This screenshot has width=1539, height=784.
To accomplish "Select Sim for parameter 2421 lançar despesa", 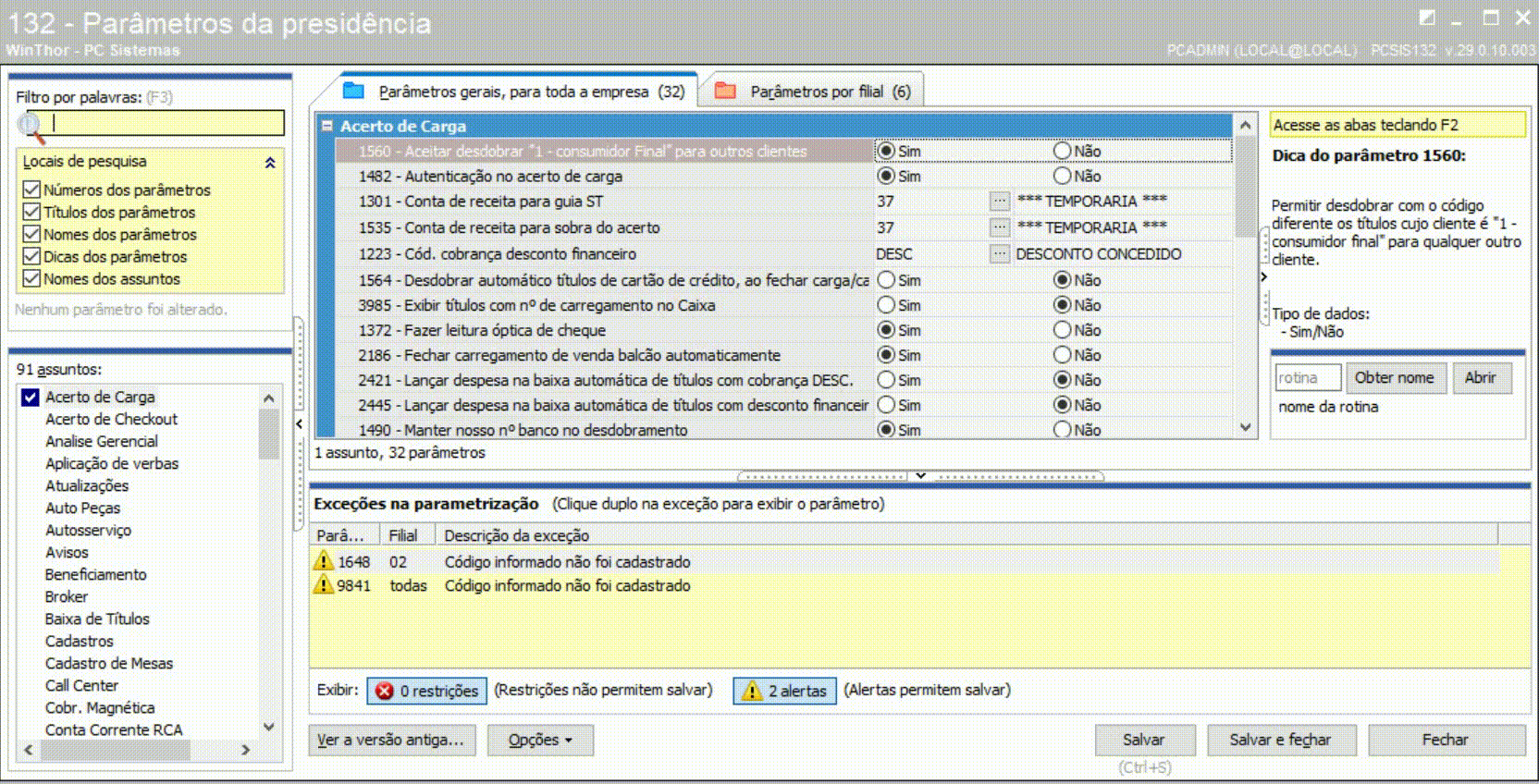I will pyautogui.click(x=886, y=380).
